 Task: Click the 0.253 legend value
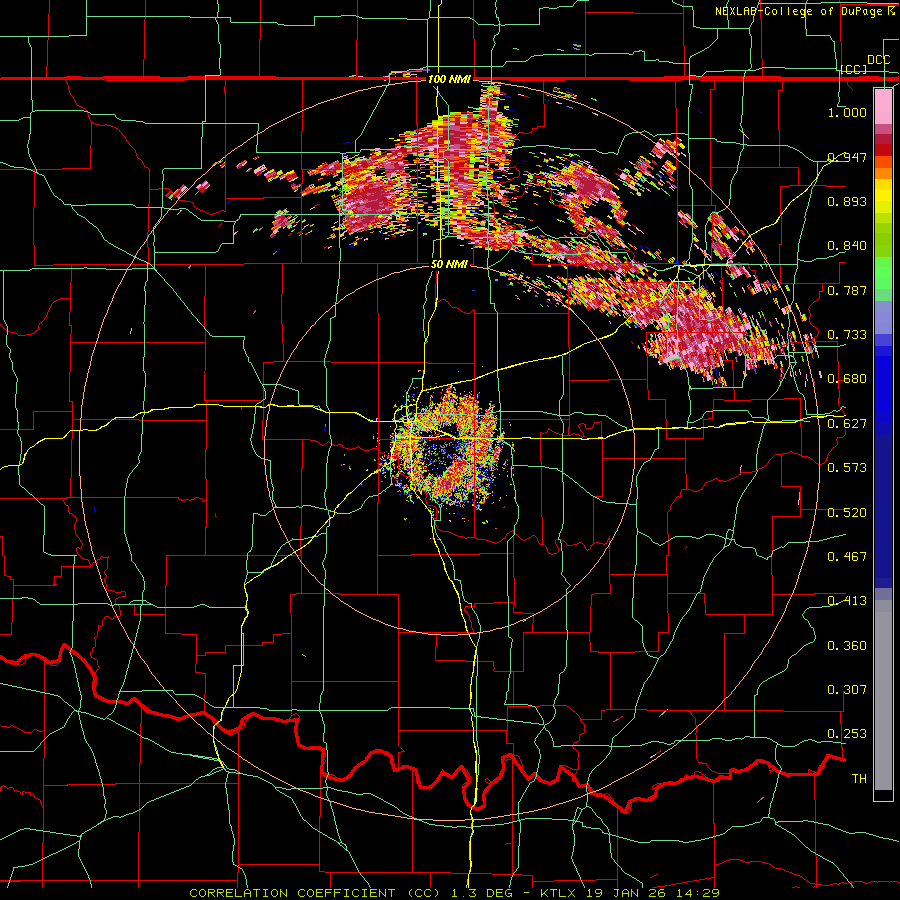click(847, 734)
